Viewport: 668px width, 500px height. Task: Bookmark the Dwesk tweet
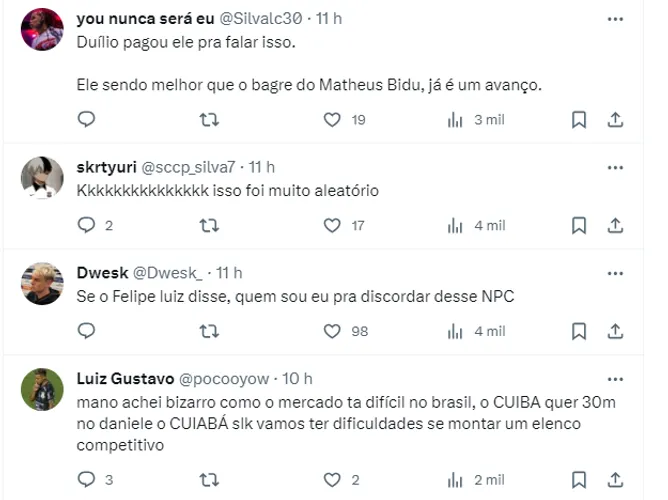pyautogui.click(x=579, y=331)
